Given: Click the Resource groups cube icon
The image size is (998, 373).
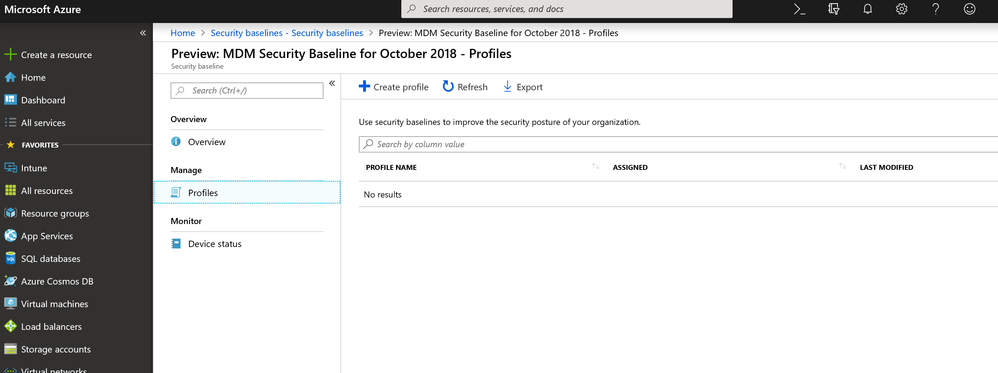Looking at the screenshot, I should [10, 213].
